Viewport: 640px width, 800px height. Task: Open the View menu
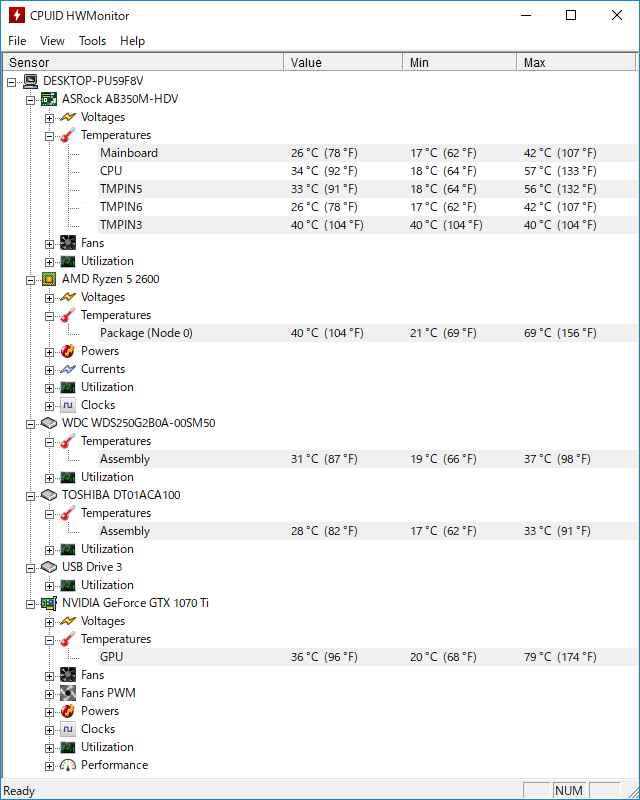pos(52,41)
